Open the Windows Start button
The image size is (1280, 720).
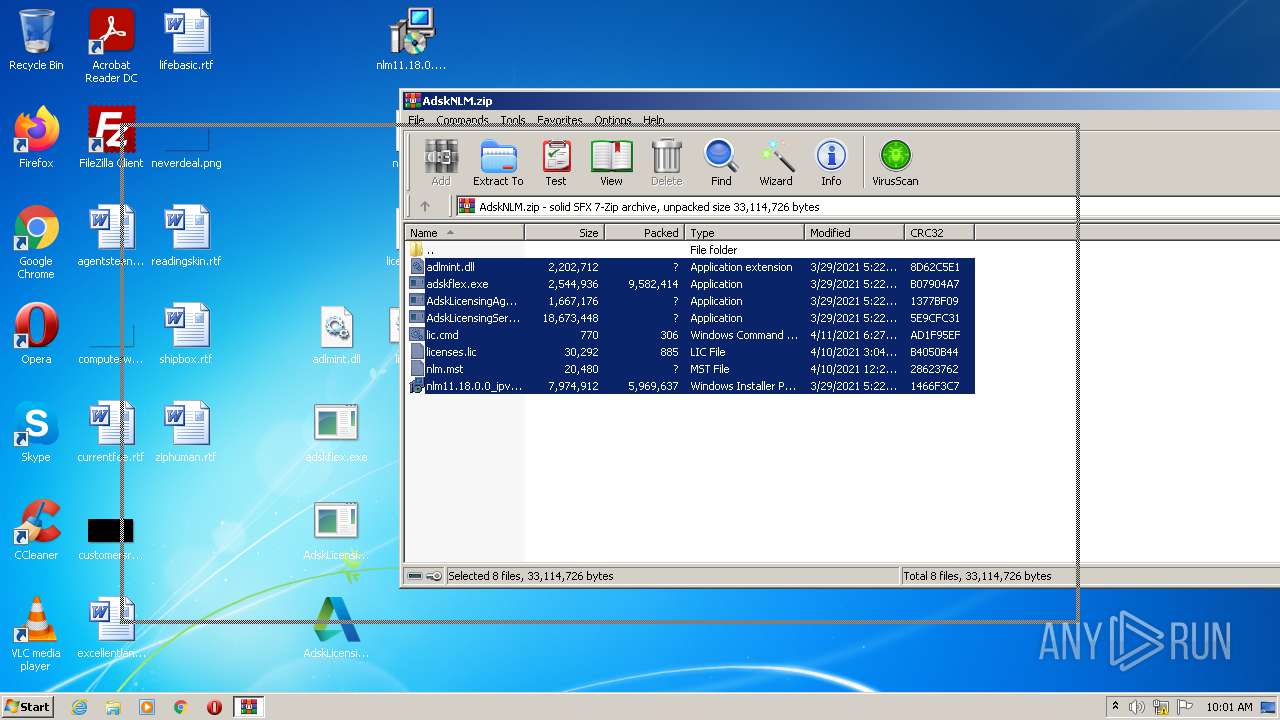(x=28, y=706)
